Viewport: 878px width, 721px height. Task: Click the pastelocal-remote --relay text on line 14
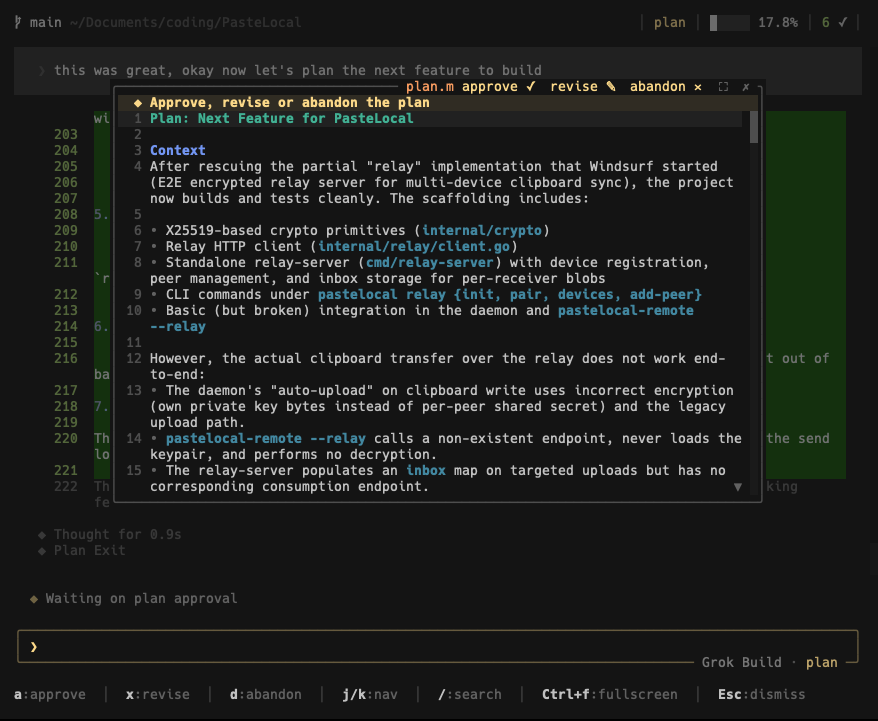(x=265, y=438)
